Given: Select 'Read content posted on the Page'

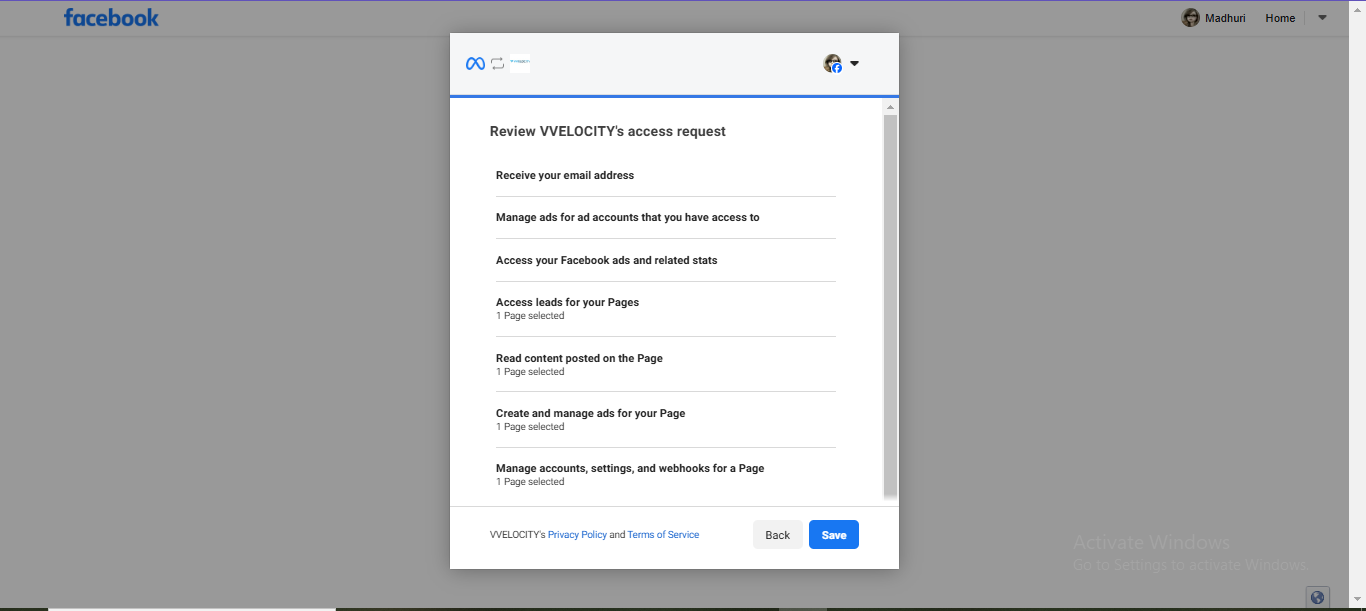Looking at the screenshot, I should (665, 364).
